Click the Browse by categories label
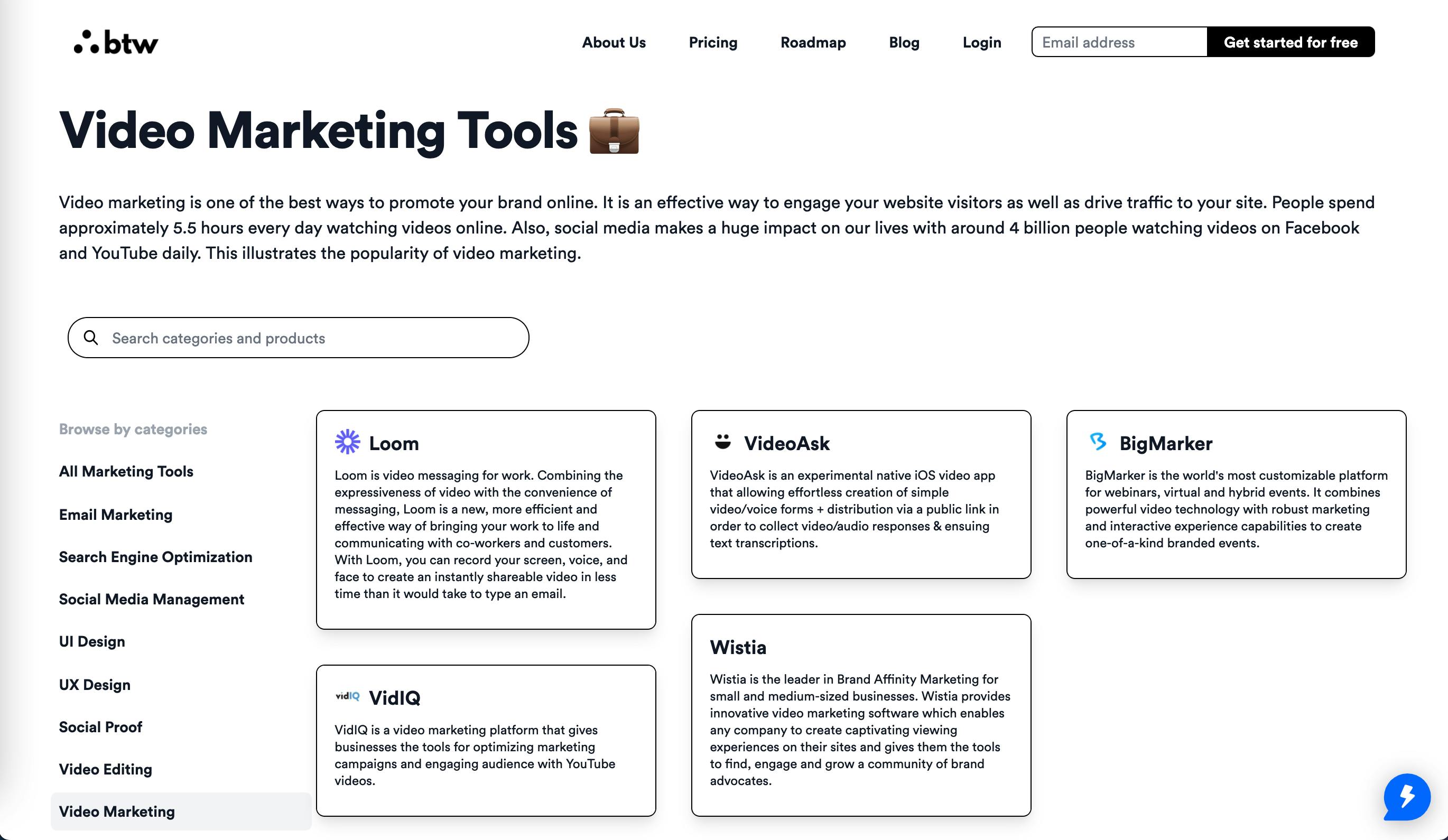This screenshot has height=840, width=1448. tap(133, 429)
